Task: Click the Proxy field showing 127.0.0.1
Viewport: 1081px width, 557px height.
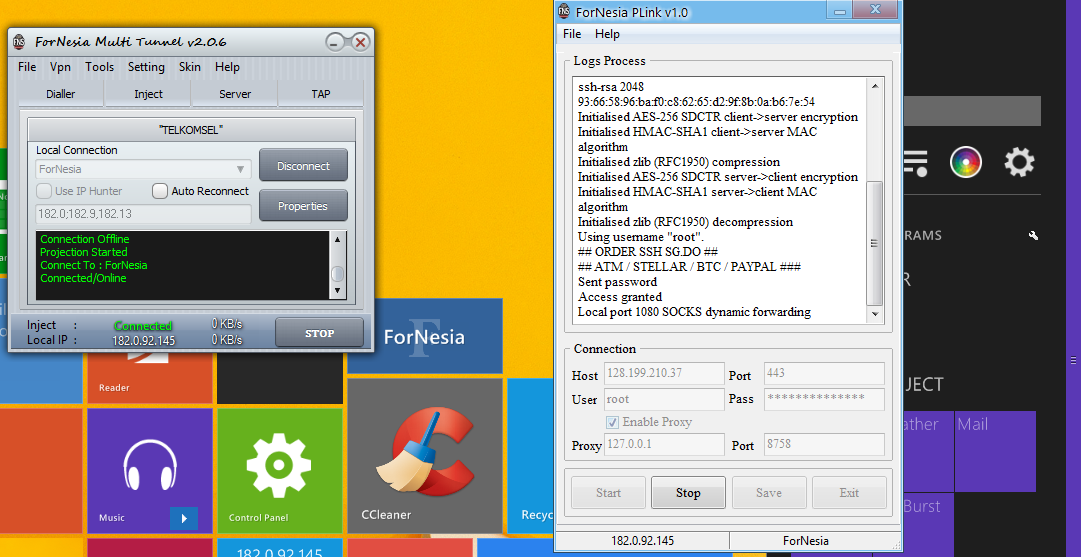Action: 665,444
